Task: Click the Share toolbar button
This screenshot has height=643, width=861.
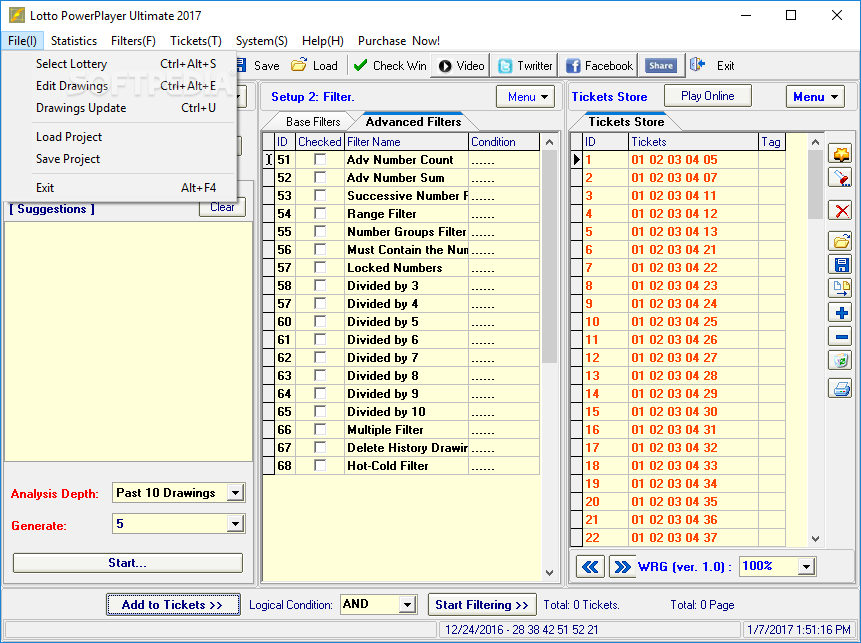Action: (661, 66)
